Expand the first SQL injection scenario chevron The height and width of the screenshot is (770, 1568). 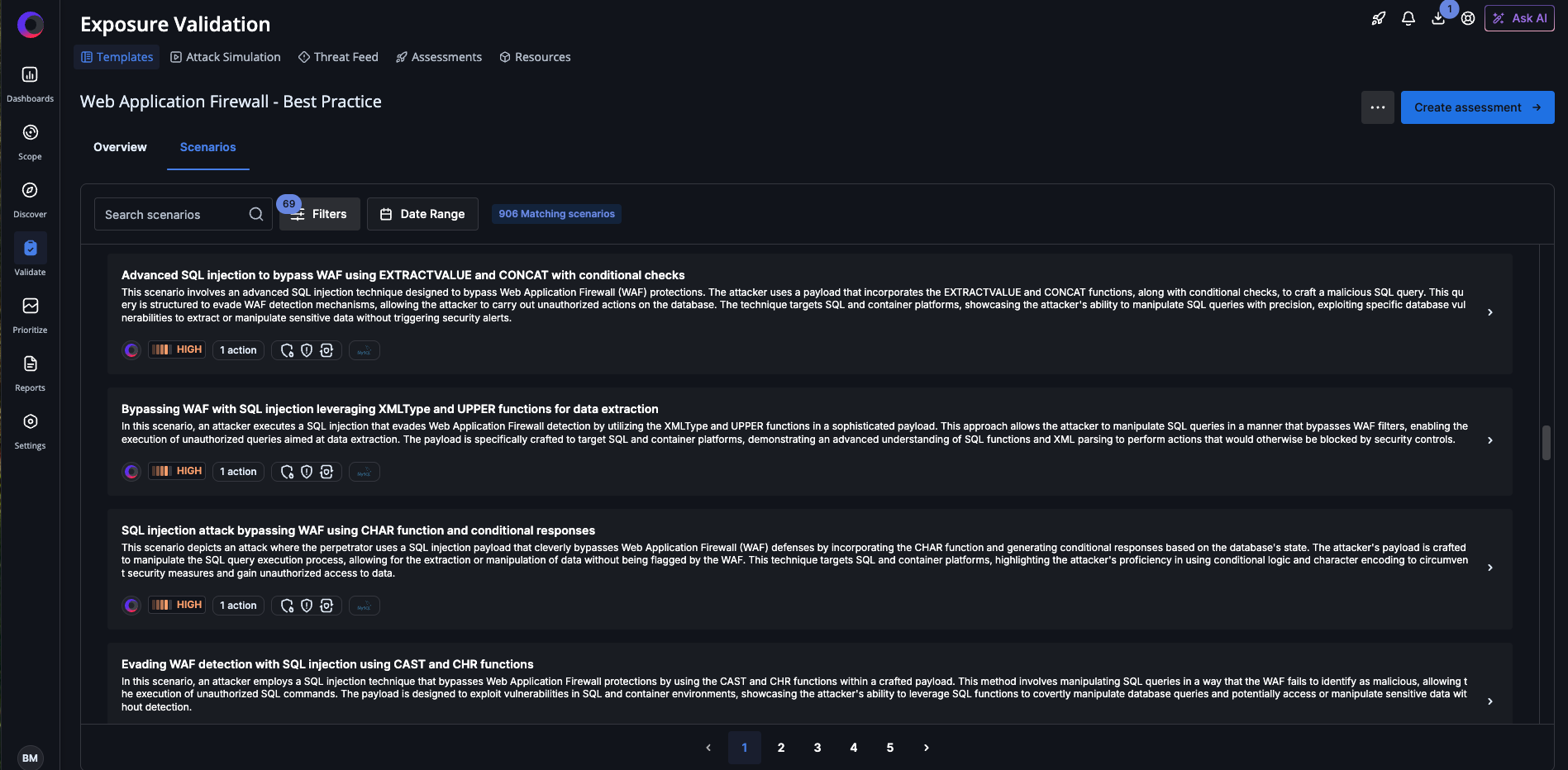click(1490, 312)
